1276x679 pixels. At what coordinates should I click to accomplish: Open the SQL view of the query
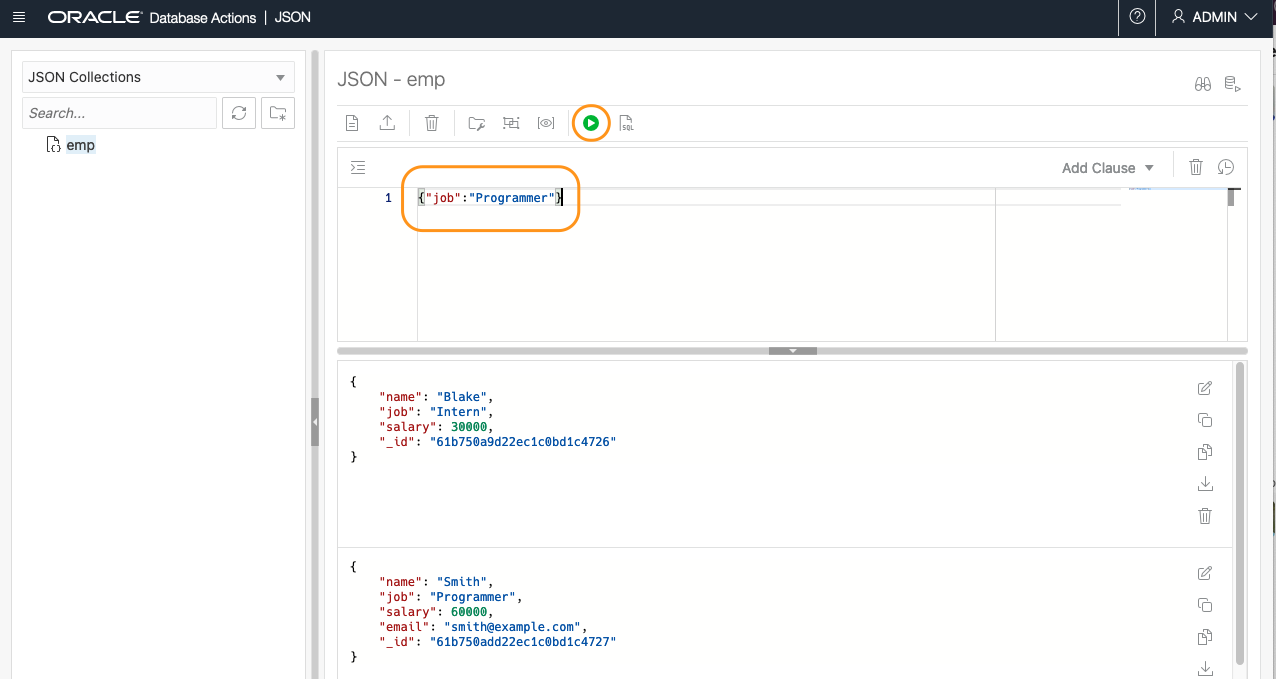(627, 122)
